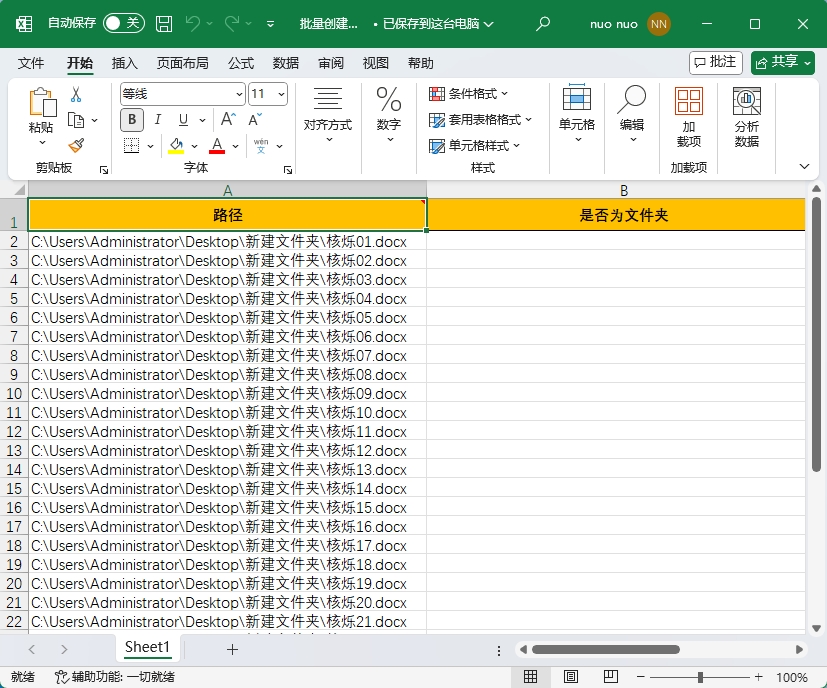Image resolution: width=827 pixels, height=688 pixels.
Task: Enable 条件格式 conditional formatting
Action: tap(466, 93)
